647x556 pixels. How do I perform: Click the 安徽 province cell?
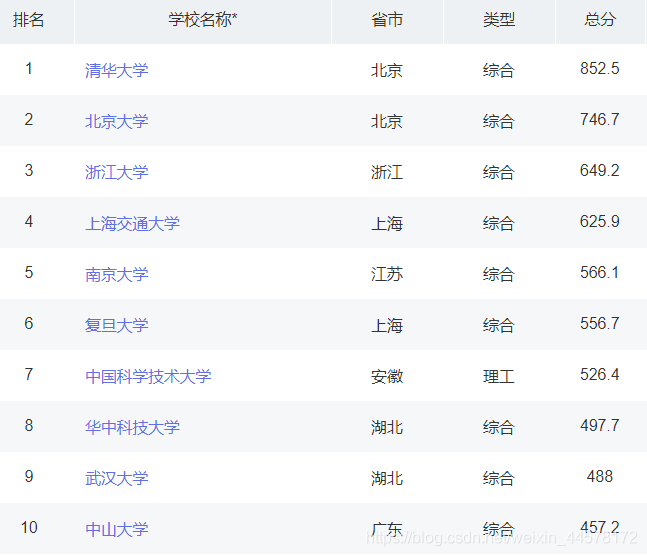click(387, 376)
